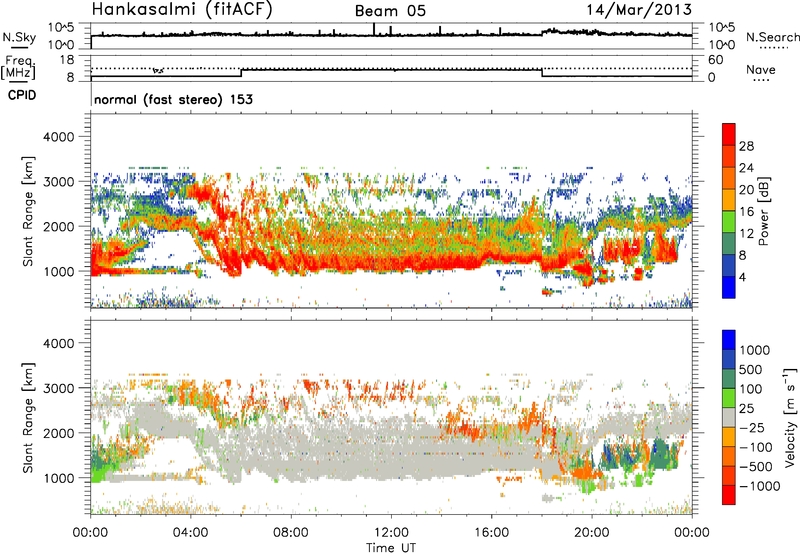Click the N.Sky legend label

tap(19, 37)
